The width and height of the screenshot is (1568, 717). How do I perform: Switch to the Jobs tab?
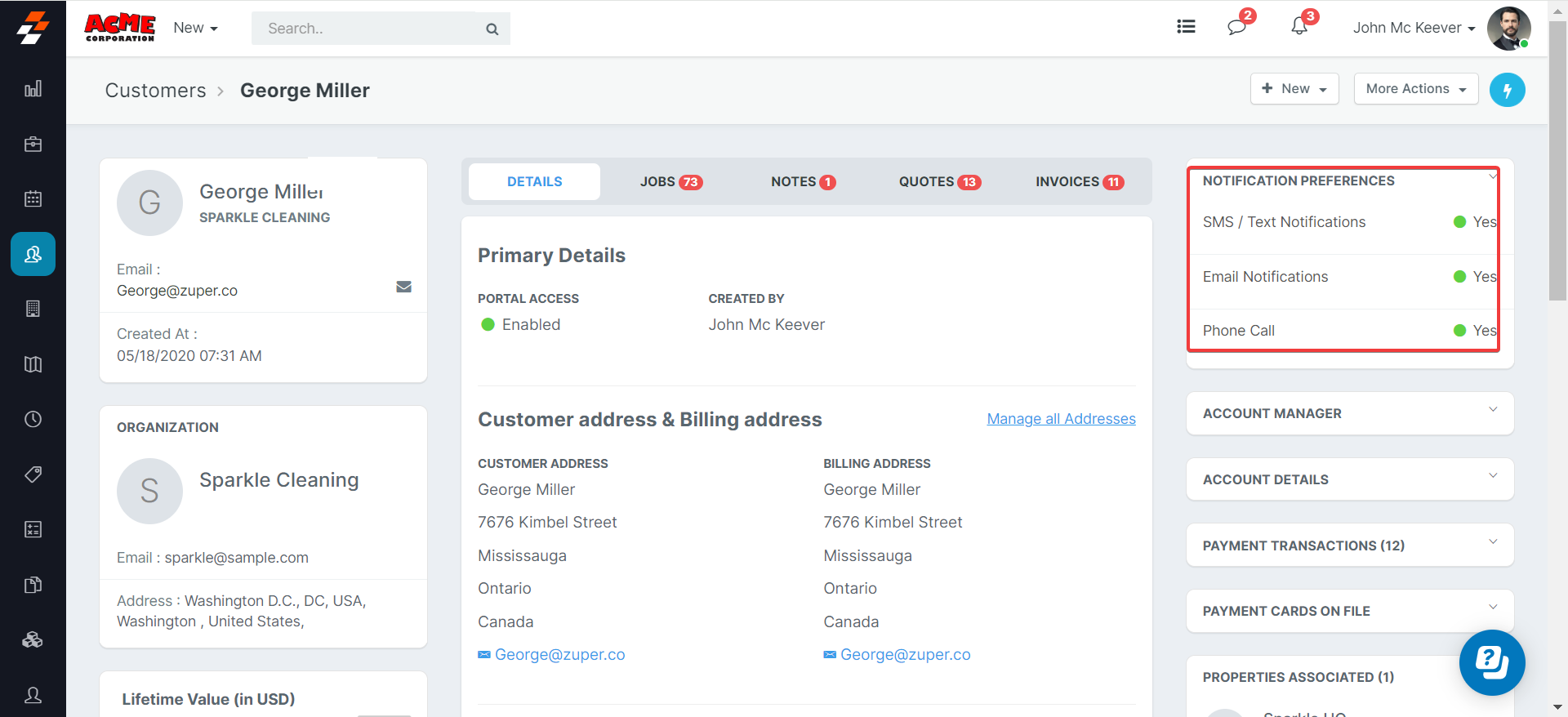click(670, 182)
